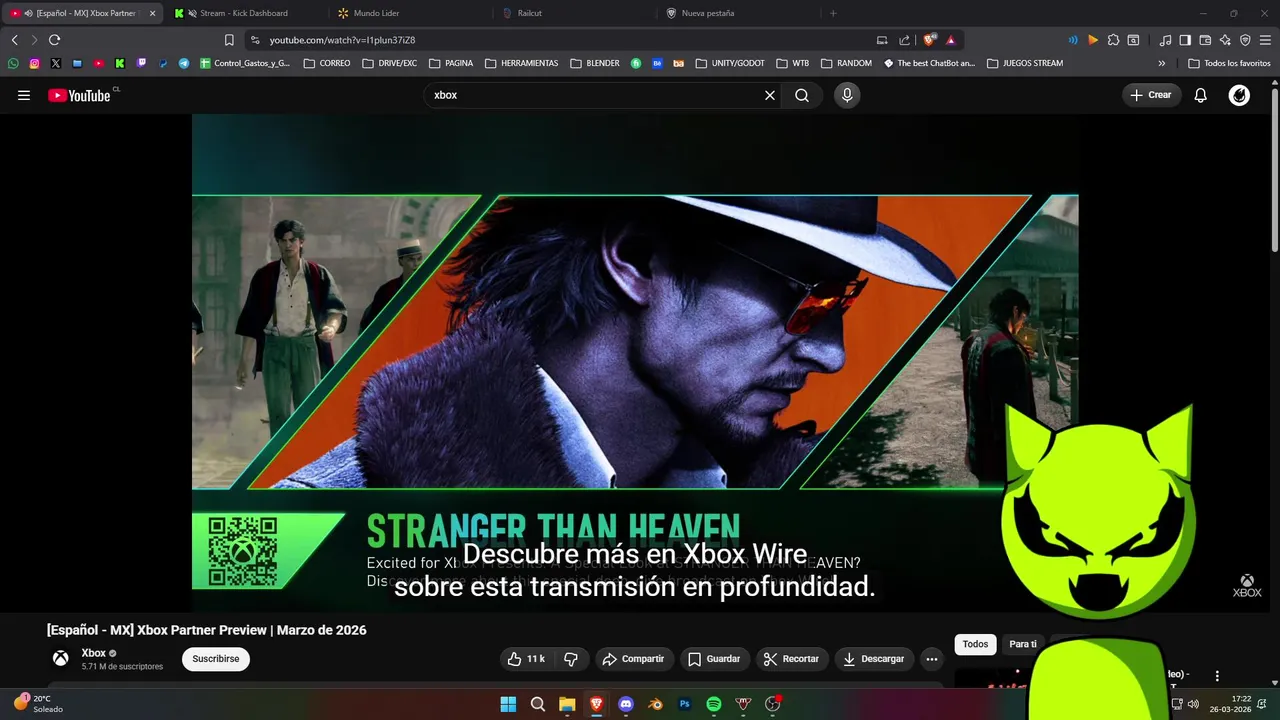Bookmark this page from the address bar

(229, 40)
